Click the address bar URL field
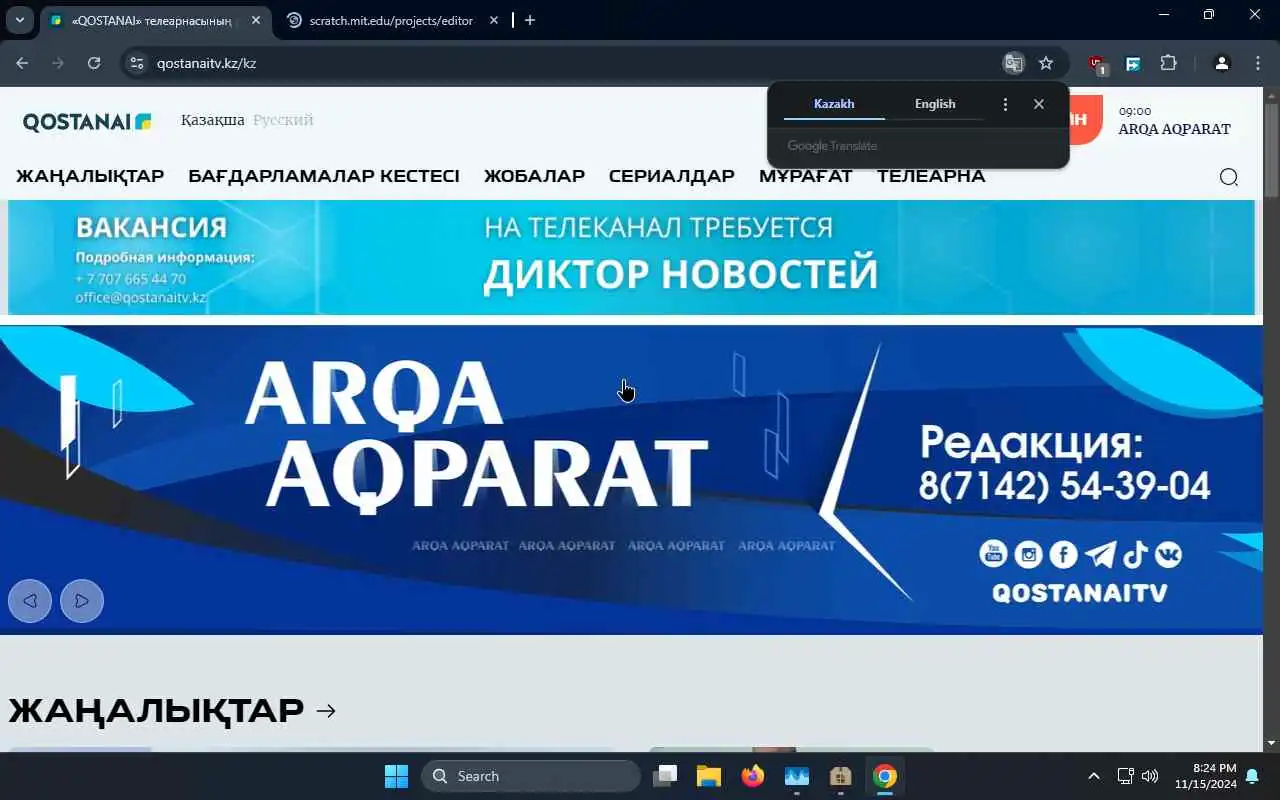This screenshot has width=1280, height=800. [x=570, y=63]
